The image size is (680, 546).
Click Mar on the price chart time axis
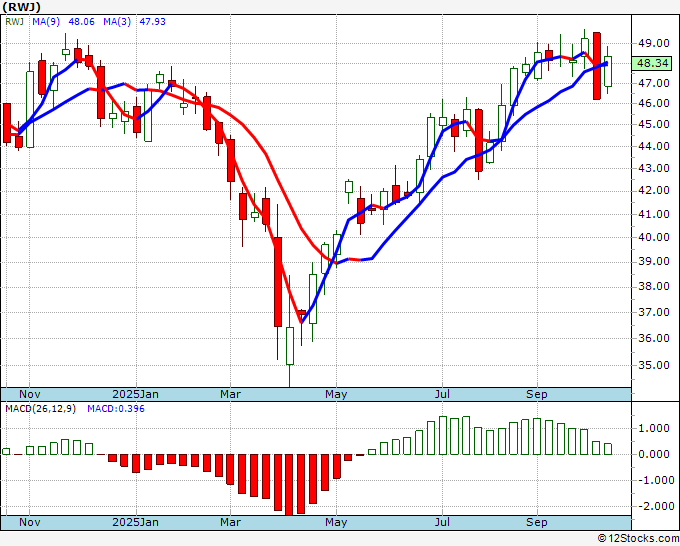click(230, 394)
